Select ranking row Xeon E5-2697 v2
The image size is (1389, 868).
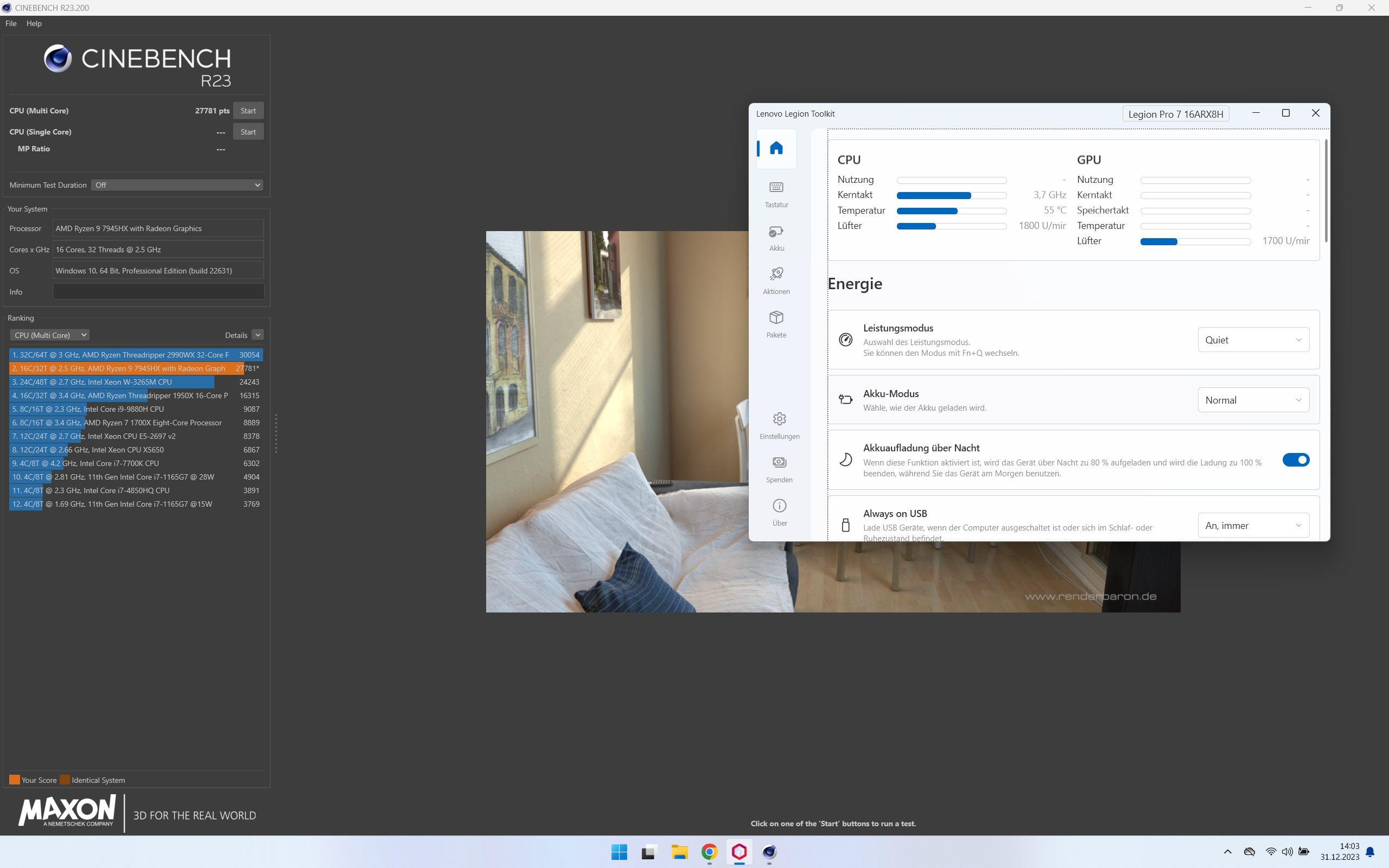pos(136,436)
